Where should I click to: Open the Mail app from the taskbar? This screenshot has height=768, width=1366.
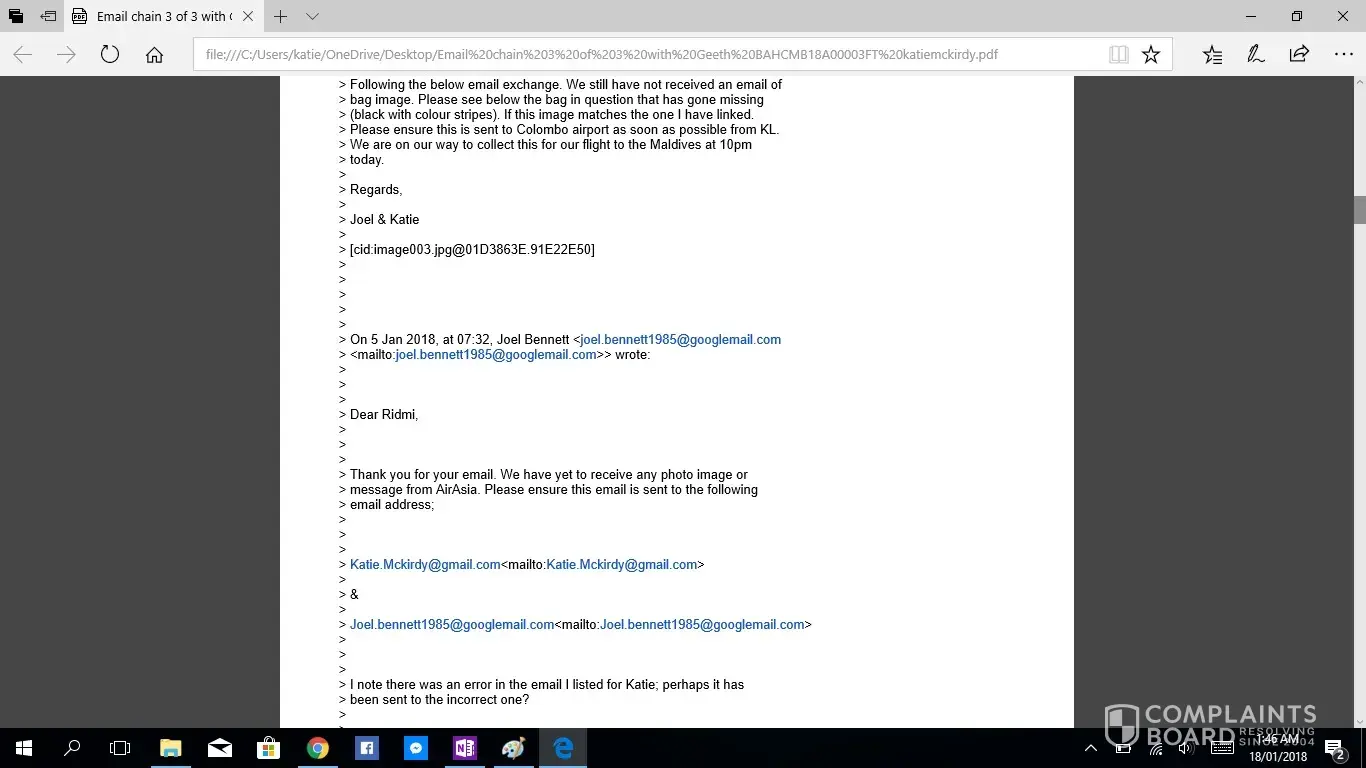pos(219,748)
